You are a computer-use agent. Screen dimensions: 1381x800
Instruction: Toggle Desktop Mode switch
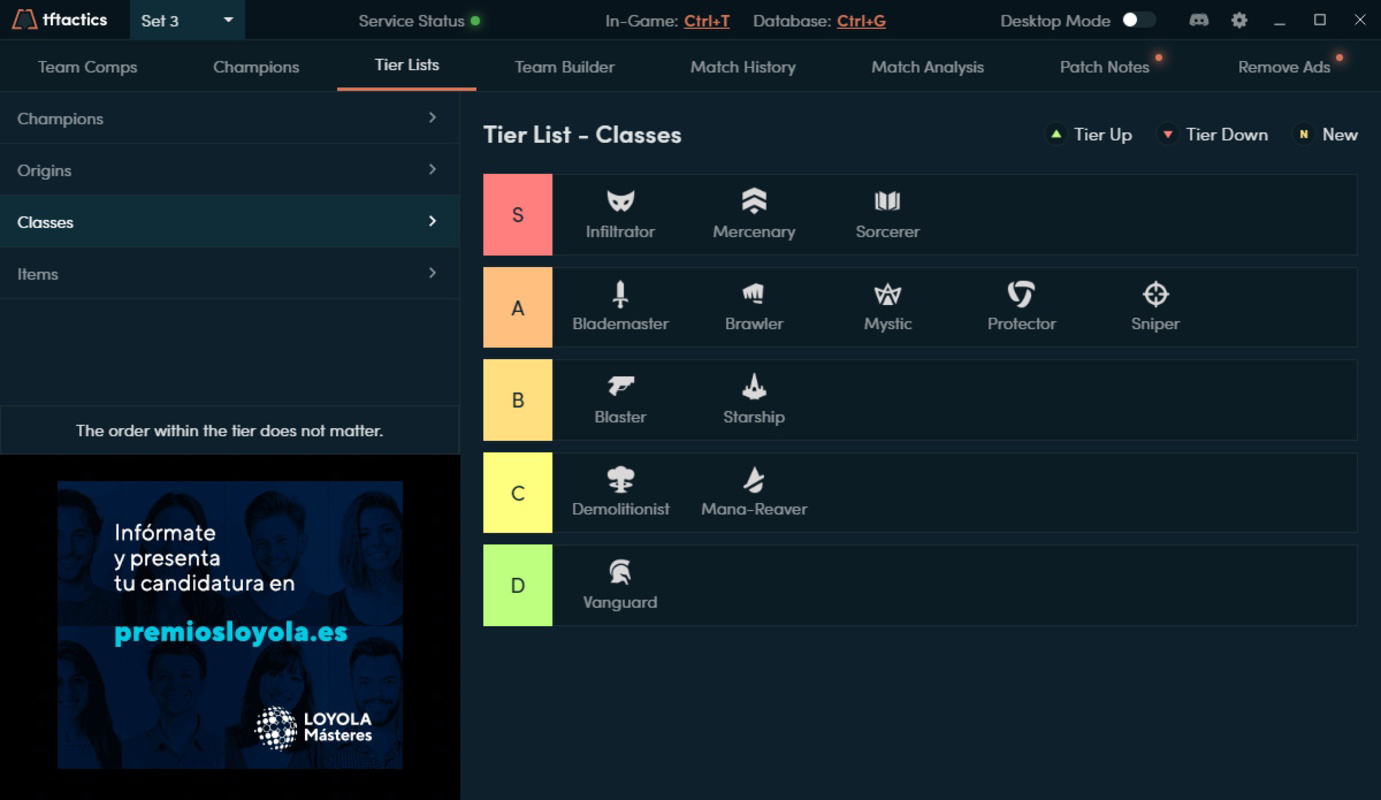[x=1138, y=20]
